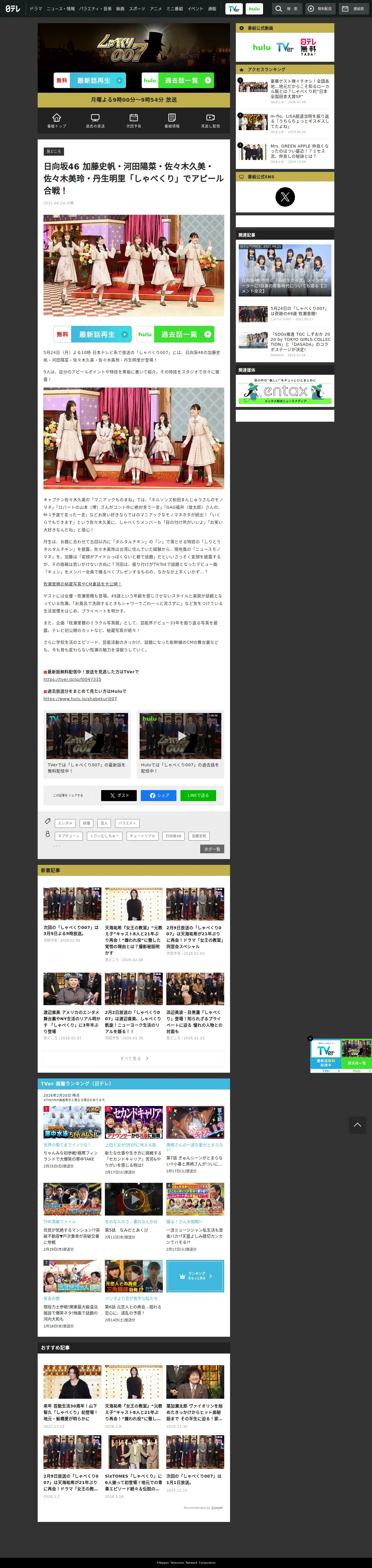Select the チュートリアル tag
372x1568 pixels.
[x=143, y=836]
